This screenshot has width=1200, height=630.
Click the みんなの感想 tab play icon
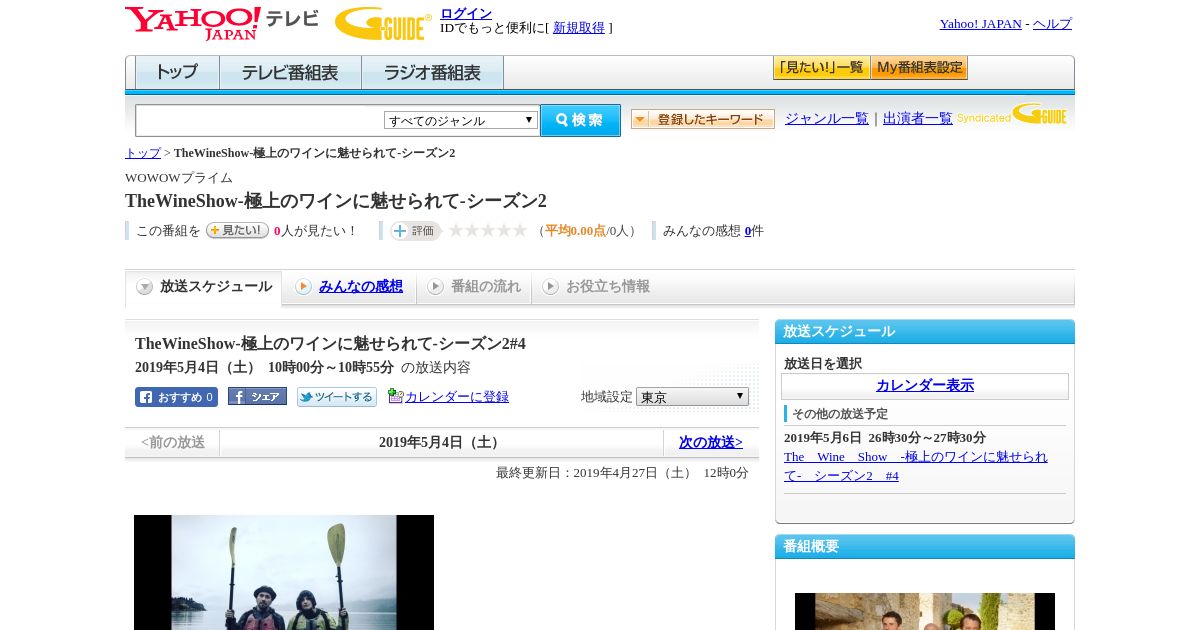pos(303,287)
